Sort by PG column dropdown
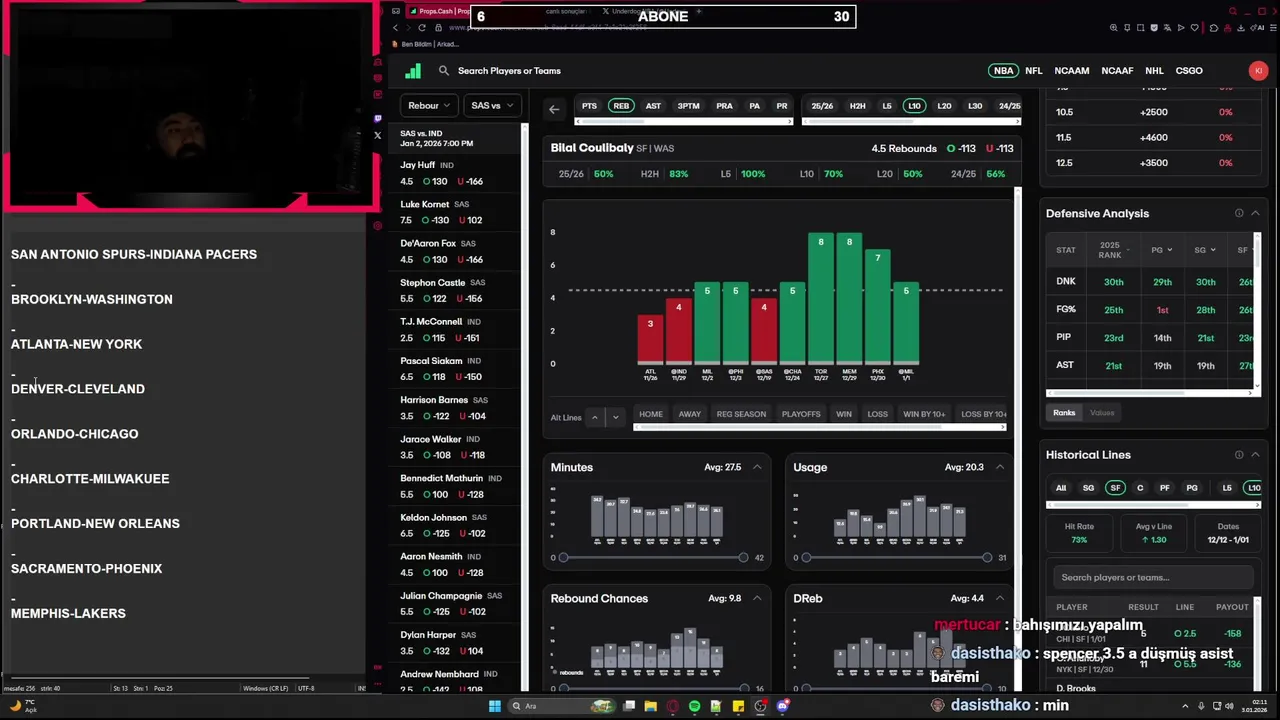Viewport: 1280px width, 720px height. 1162,250
